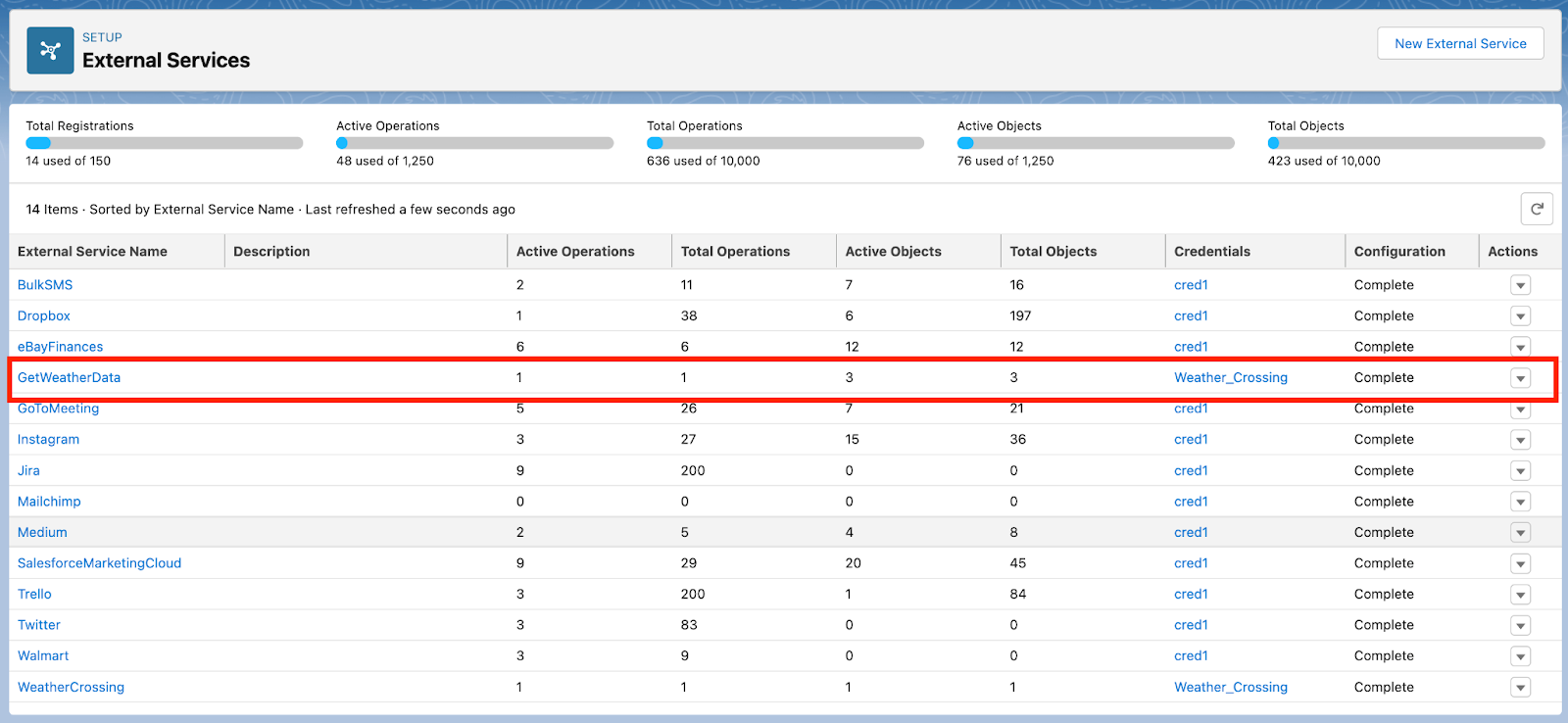Screen dimensions: 1568x723
Task: Click the Active Objects usage bar
Action: [x=1097, y=143]
